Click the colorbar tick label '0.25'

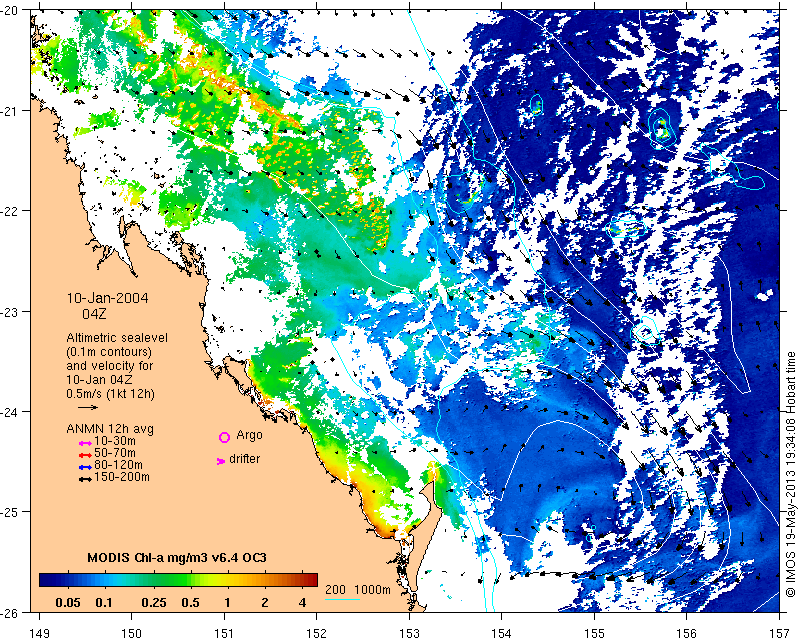[154, 603]
